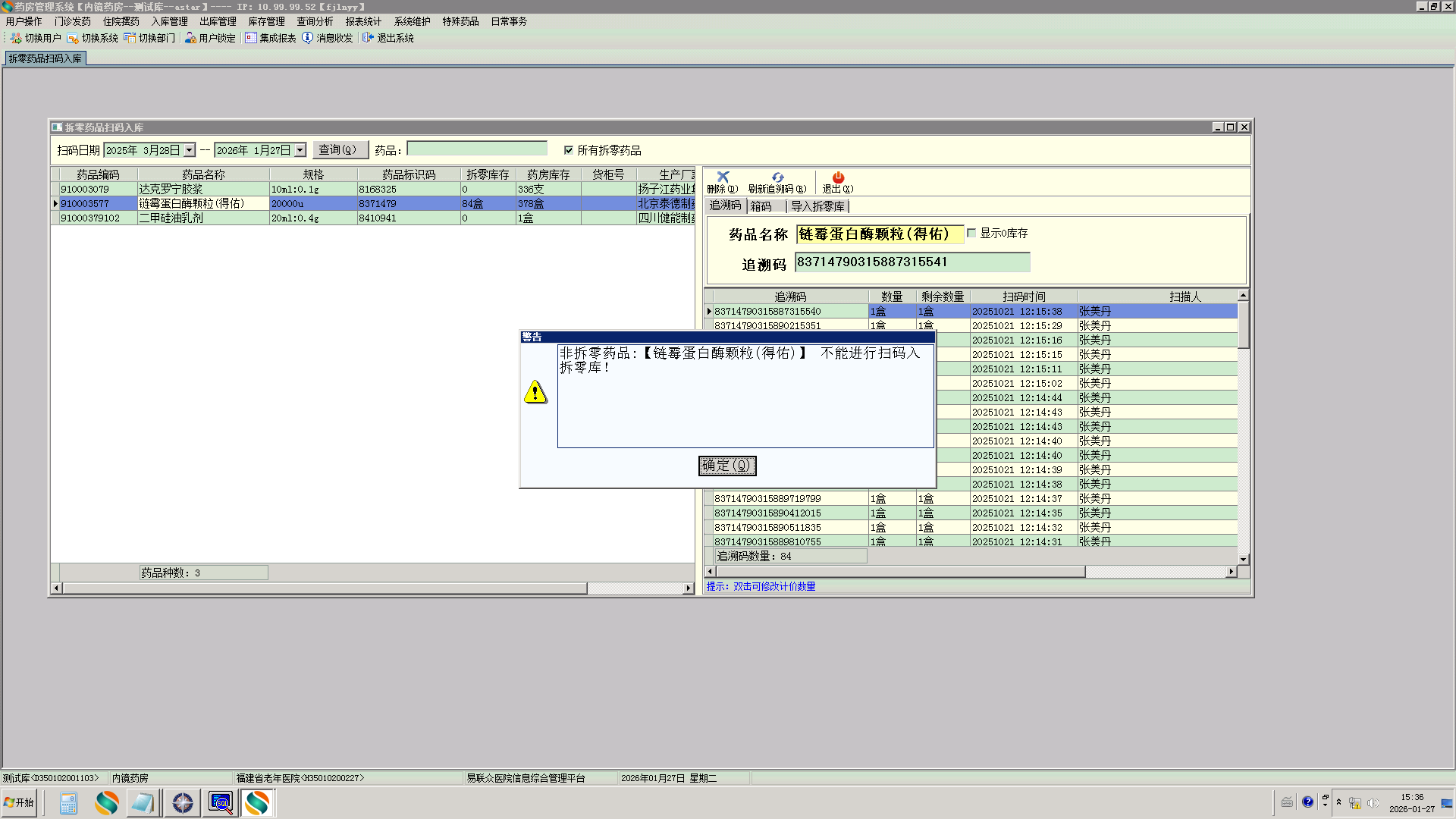Uncheck the 所有拆零药品 checkbox

tap(568, 150)
